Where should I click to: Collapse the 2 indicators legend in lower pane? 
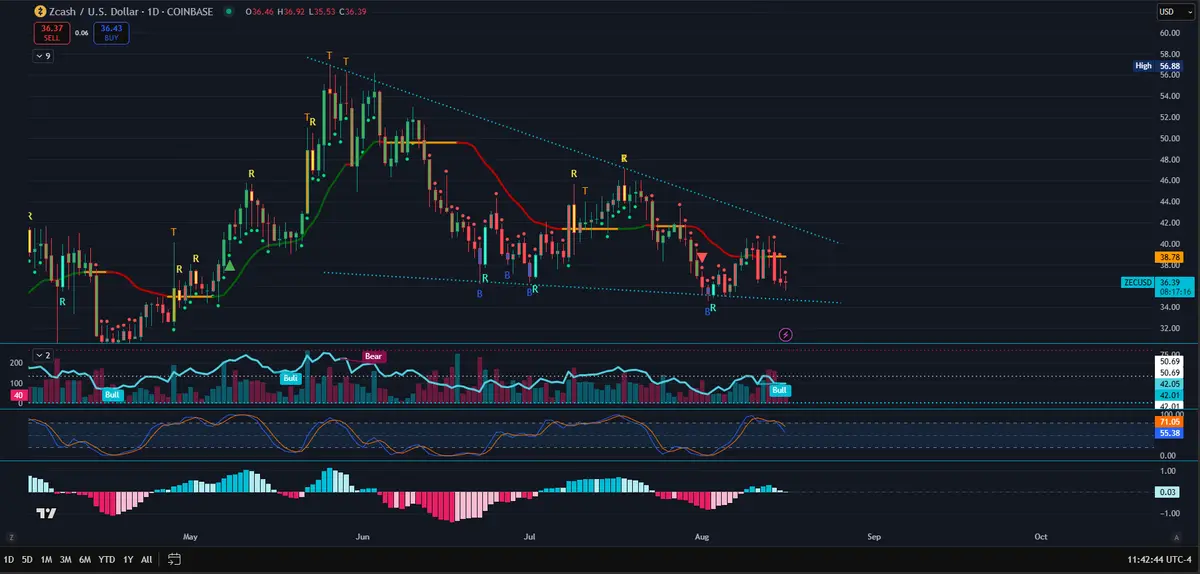click(x=43, y=355)
